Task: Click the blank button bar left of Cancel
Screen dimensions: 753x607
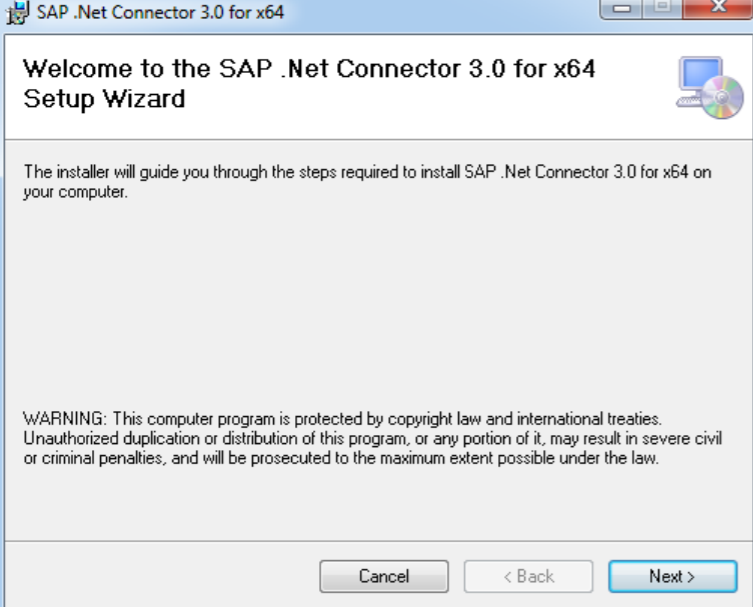Action: click(x=160, y=576)
